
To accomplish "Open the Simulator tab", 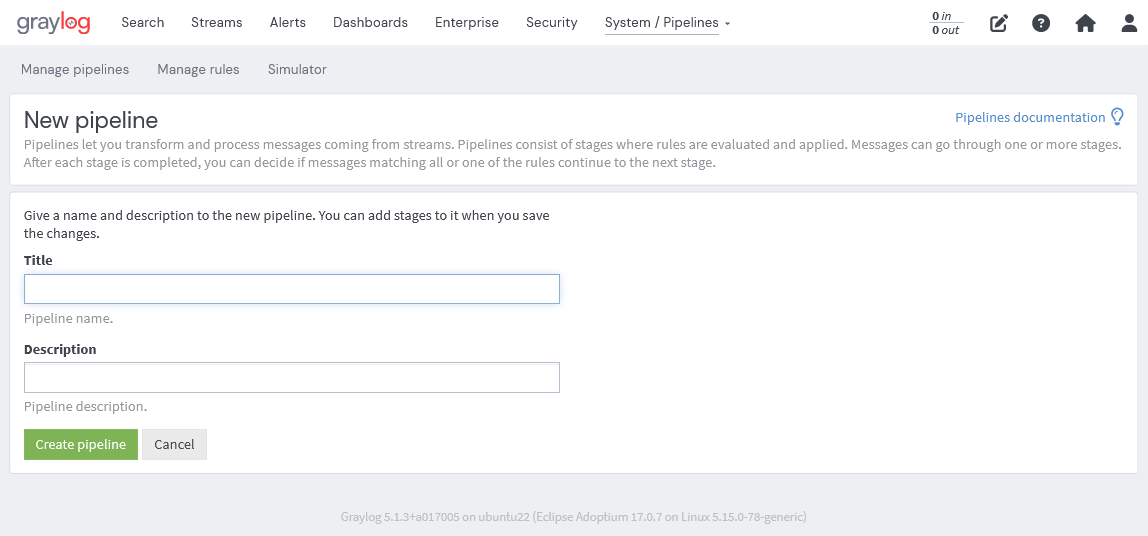I will 297,69.
